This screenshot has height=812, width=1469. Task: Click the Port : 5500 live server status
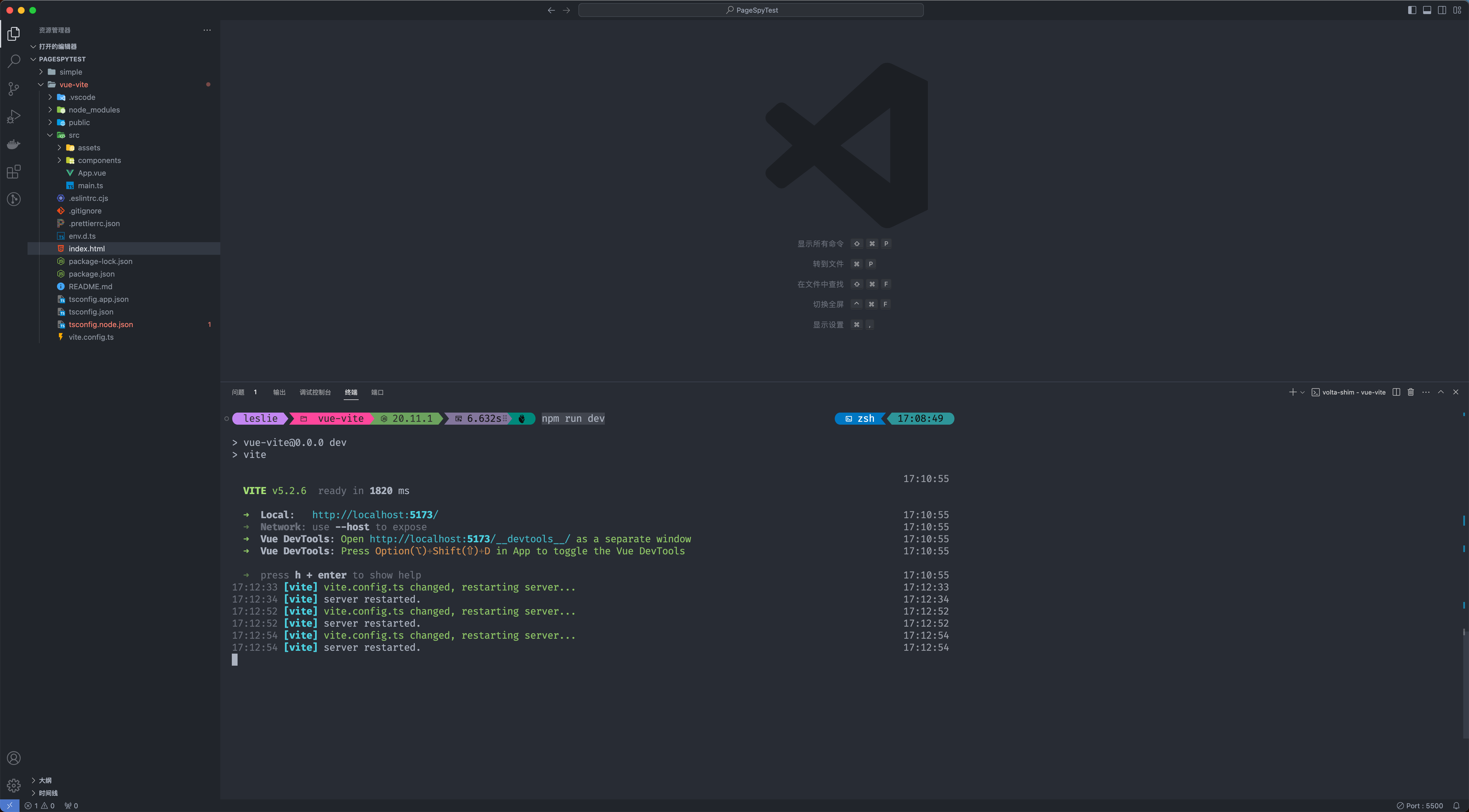coord(1420,806)
